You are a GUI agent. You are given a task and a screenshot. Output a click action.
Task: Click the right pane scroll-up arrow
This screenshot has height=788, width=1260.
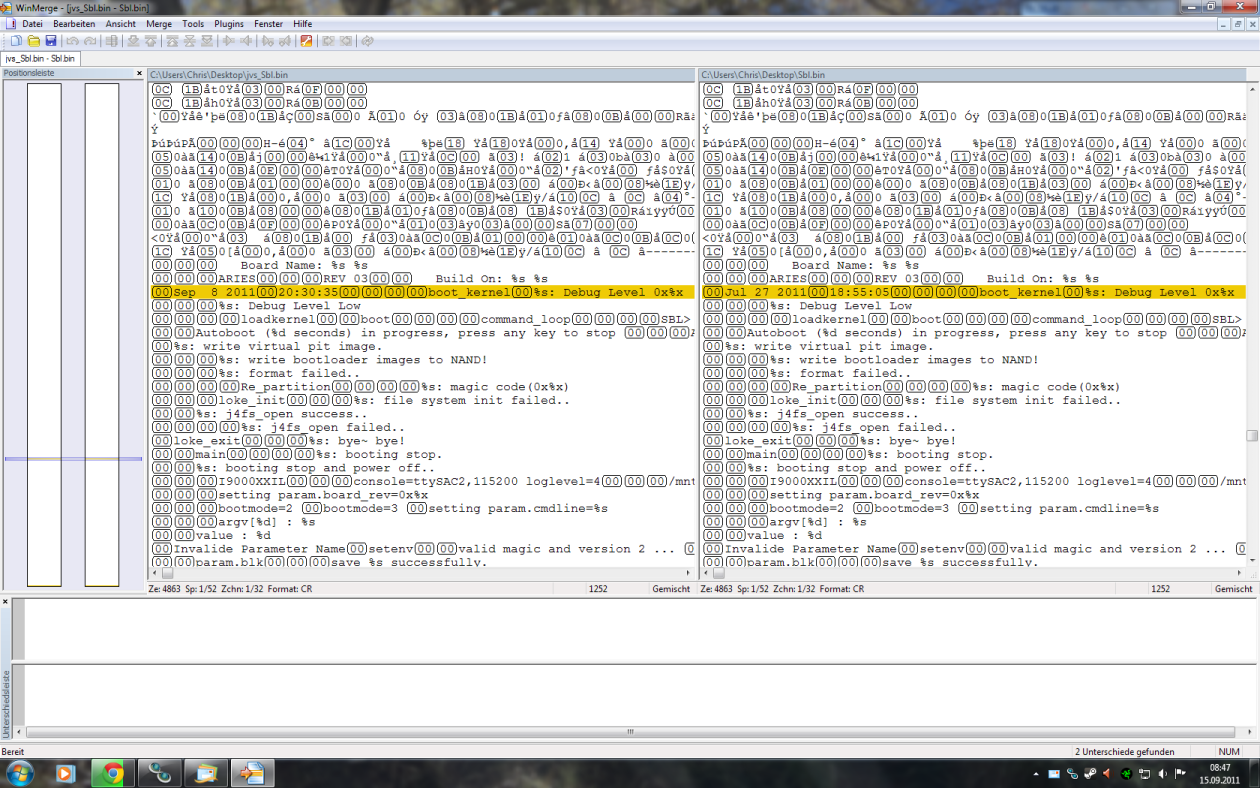pos(1251,88)
